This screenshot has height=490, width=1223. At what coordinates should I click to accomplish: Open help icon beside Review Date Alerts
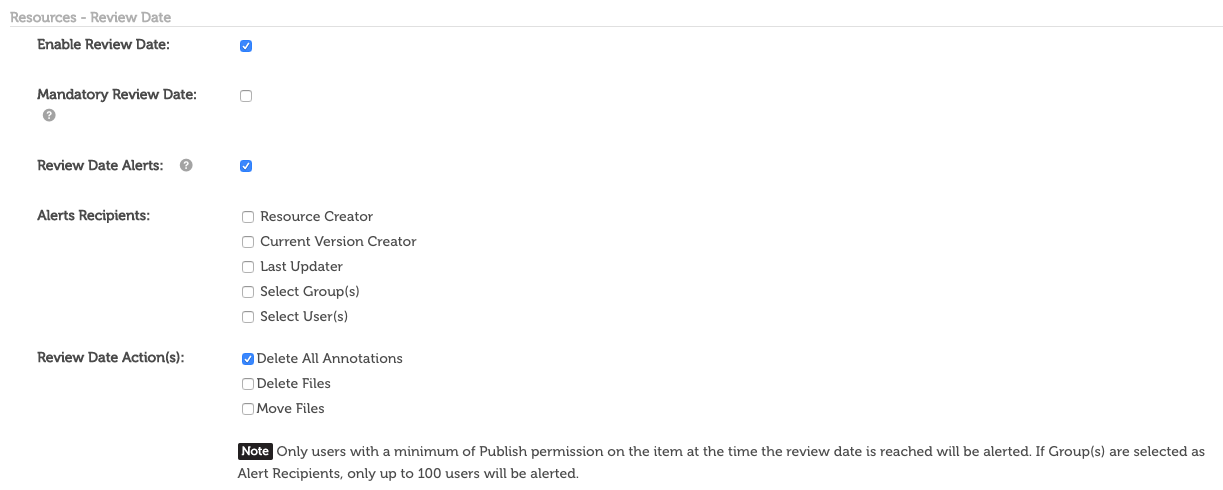coord(186,165)
